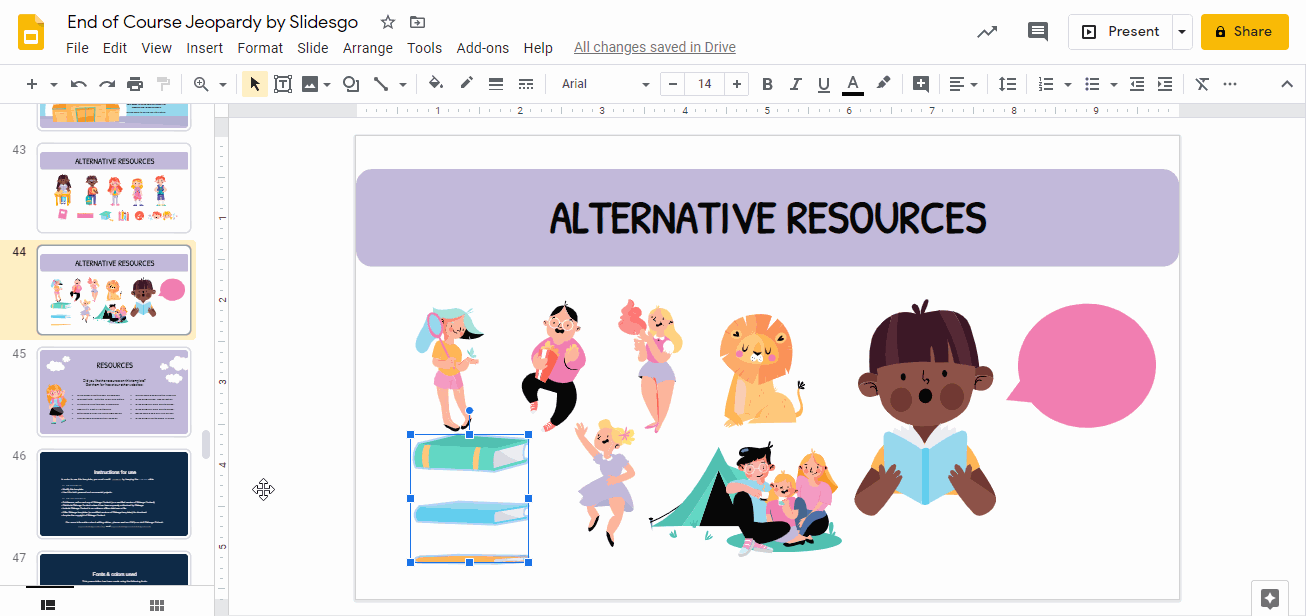Toggle the numbered list
The image size is (1306, 616).
[1046, 84]
